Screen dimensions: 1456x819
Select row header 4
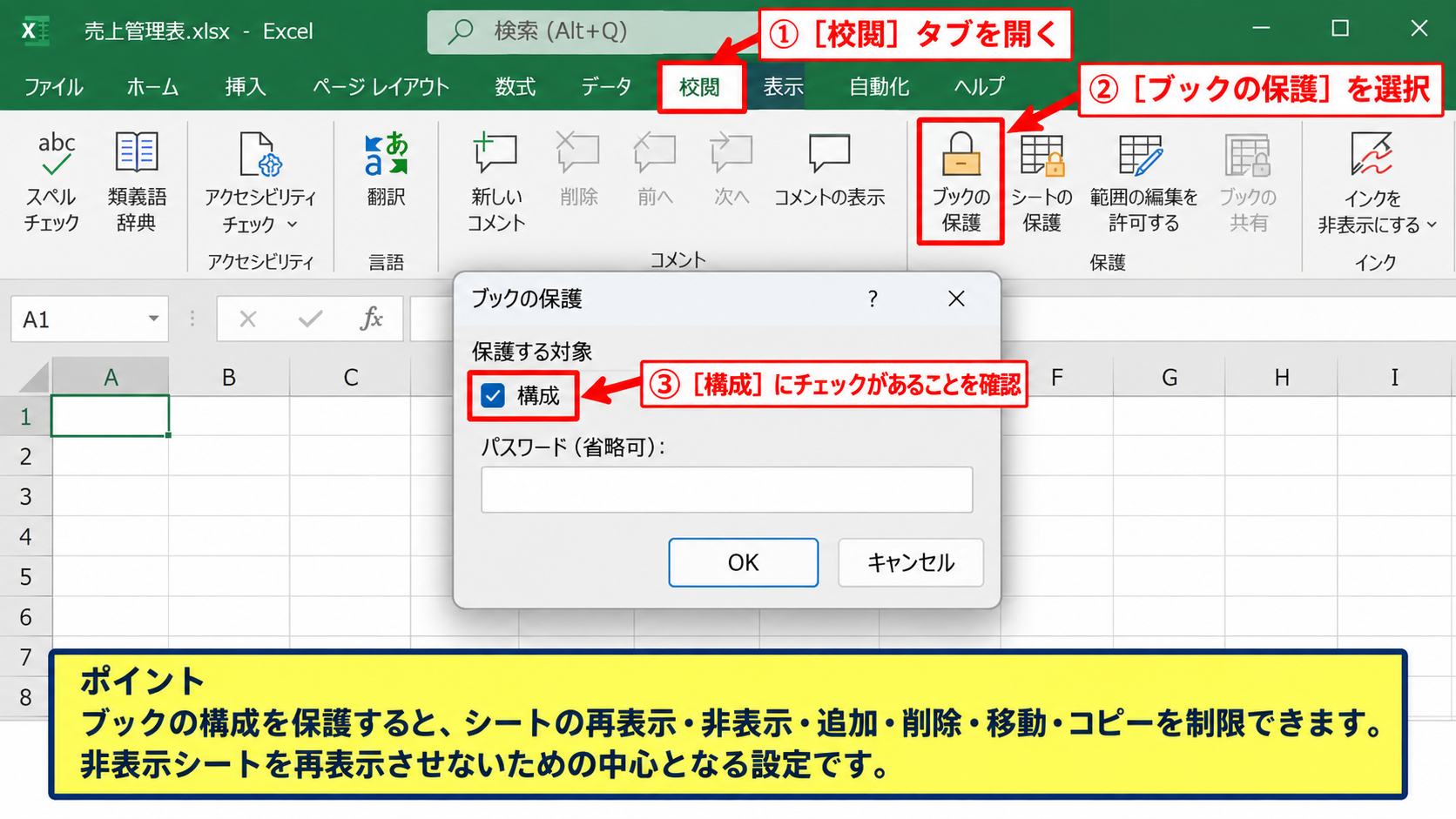(x=26, y=536)
